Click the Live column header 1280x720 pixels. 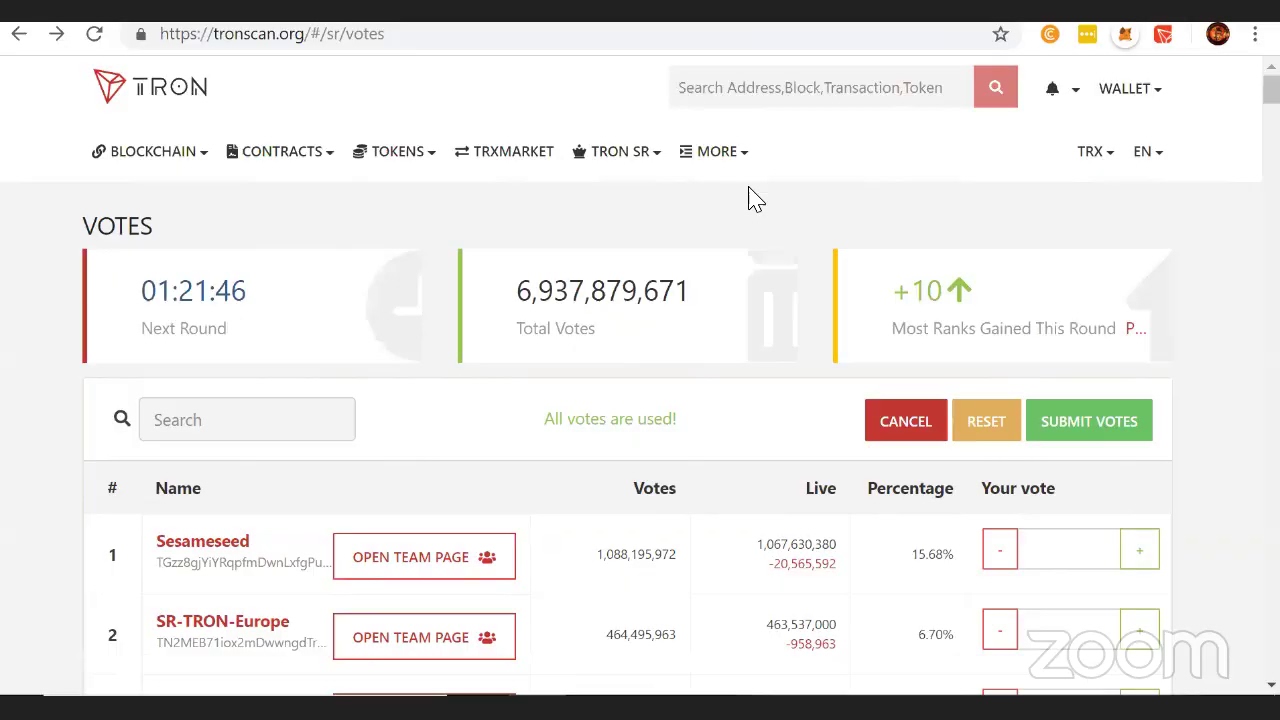click(x=821, y=488)
